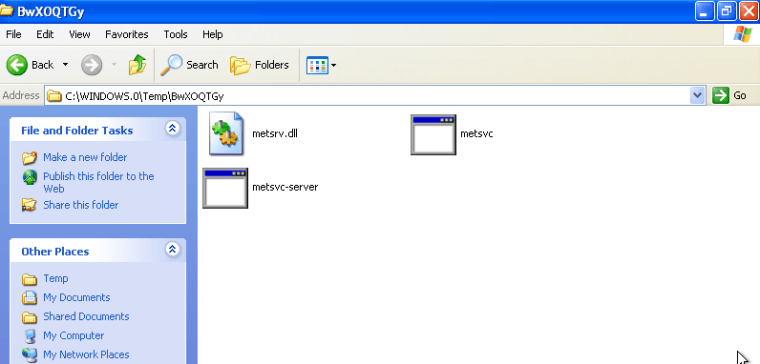The width and height of the screenshot is (760, 364).
Task: Open the Search pane
Action: tap(189, 64)
